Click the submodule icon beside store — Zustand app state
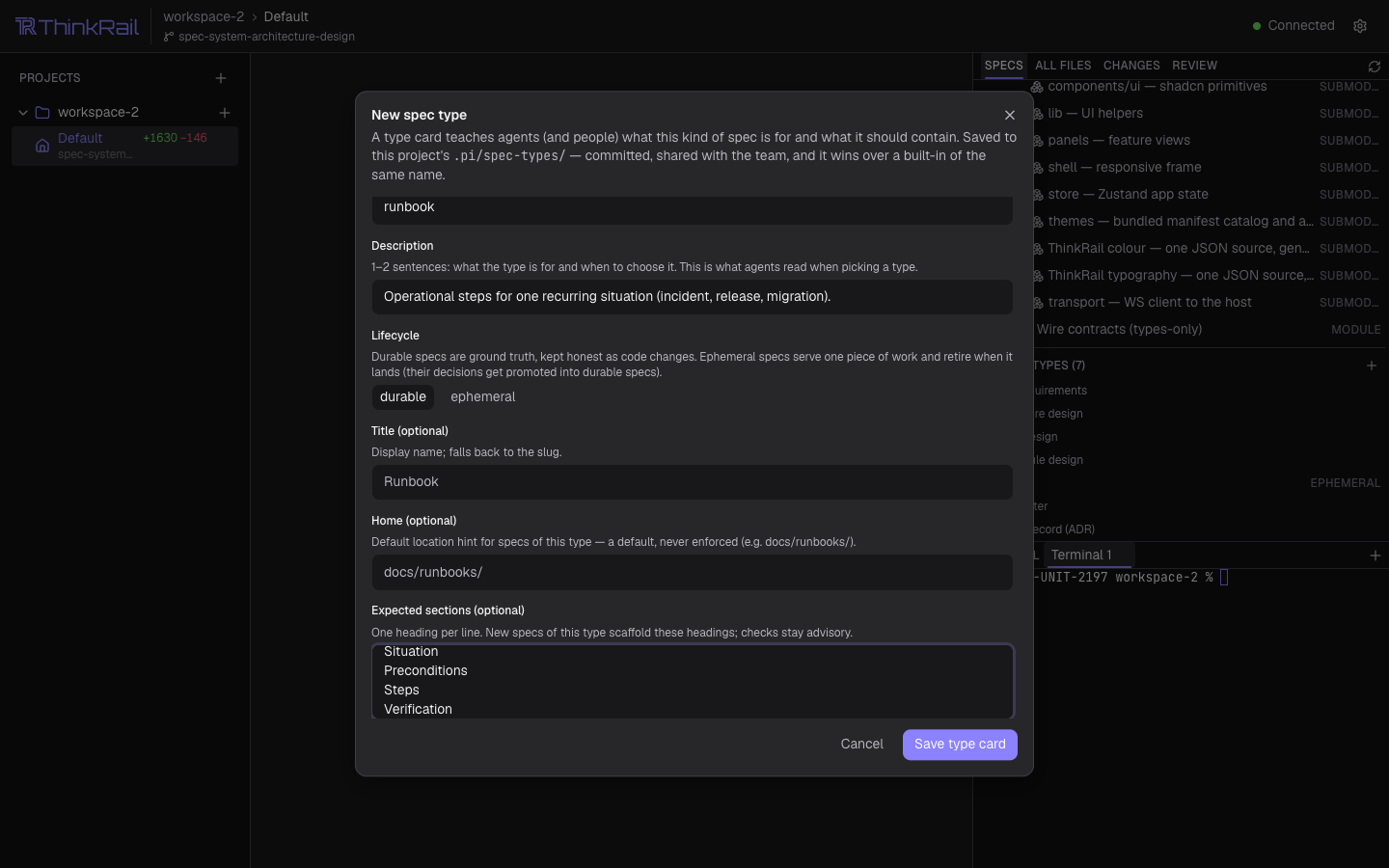Image resolution: width=1389 pixels, height=868 pixels. (1038, 195)
